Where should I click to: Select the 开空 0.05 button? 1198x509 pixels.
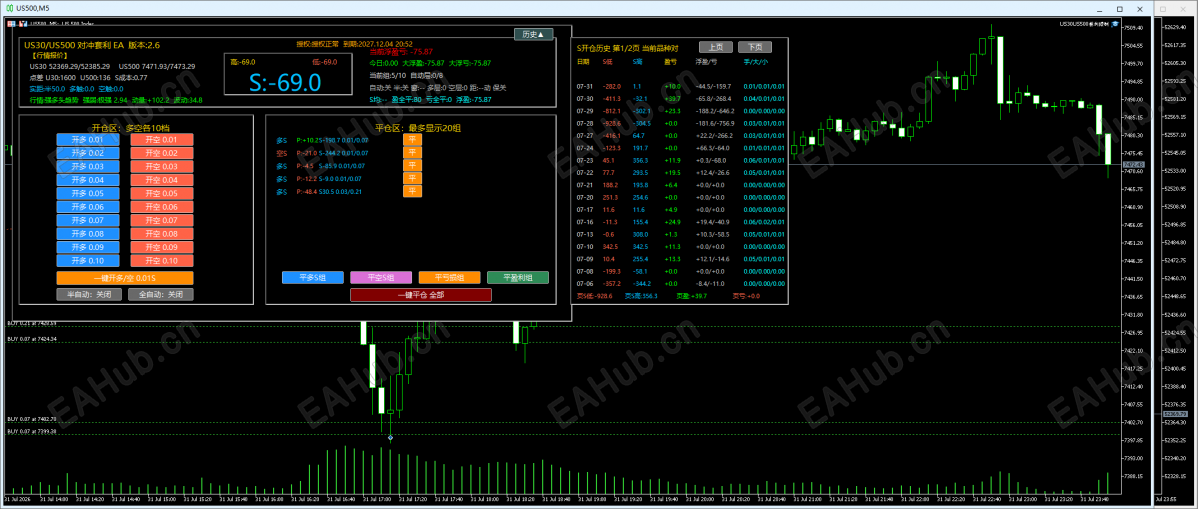[162, 193]
